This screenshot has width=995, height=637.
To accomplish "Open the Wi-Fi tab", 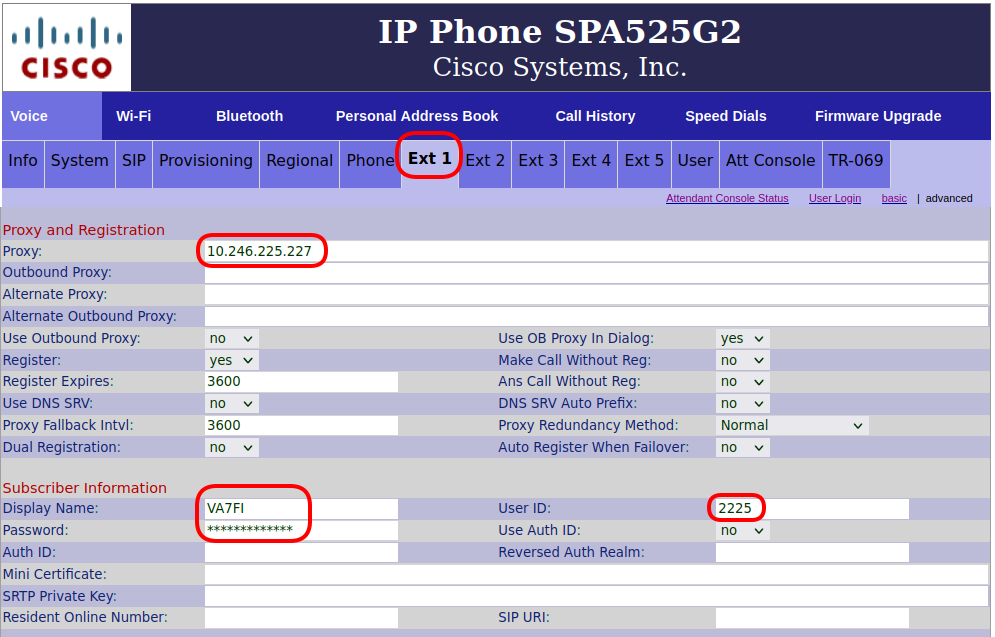I will coord(133,116).
